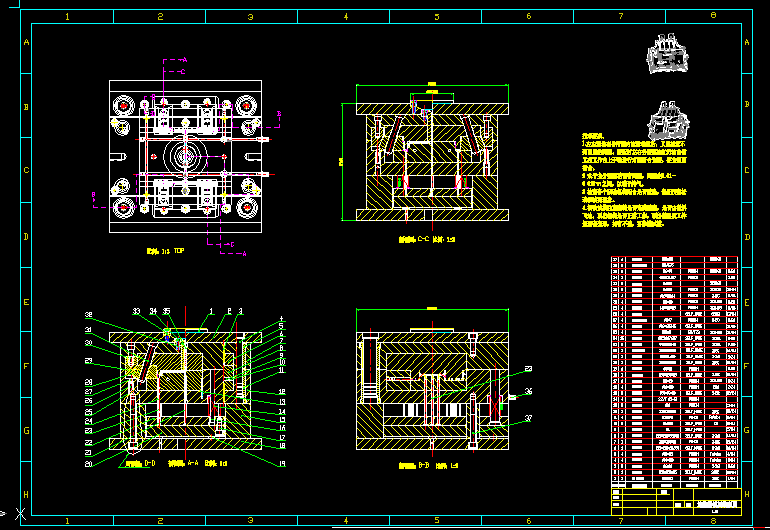Image resolution: width=770 pixels, height=530 pixels.
Task: Click the C-C section view caption
Action: pyautogui.click(x=427, y=240)
